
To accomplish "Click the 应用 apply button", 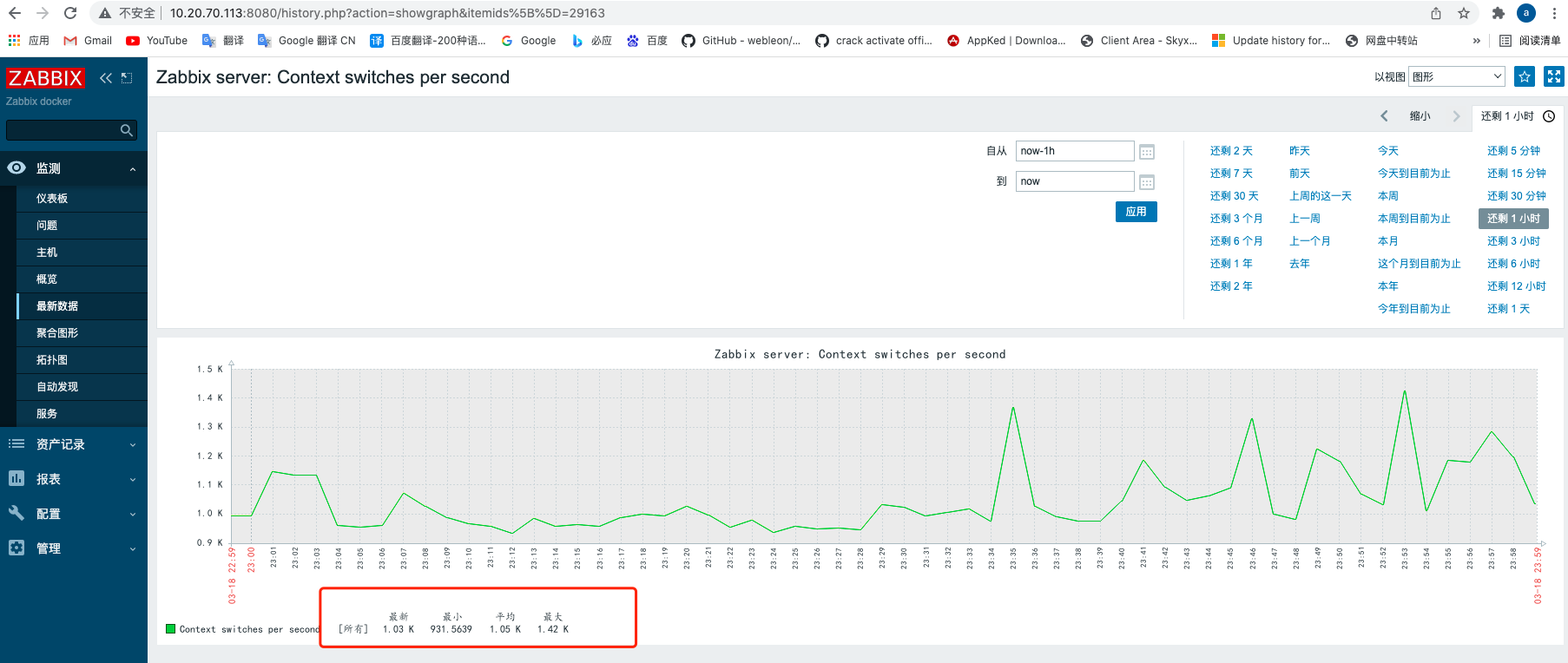I will 1136,212.
